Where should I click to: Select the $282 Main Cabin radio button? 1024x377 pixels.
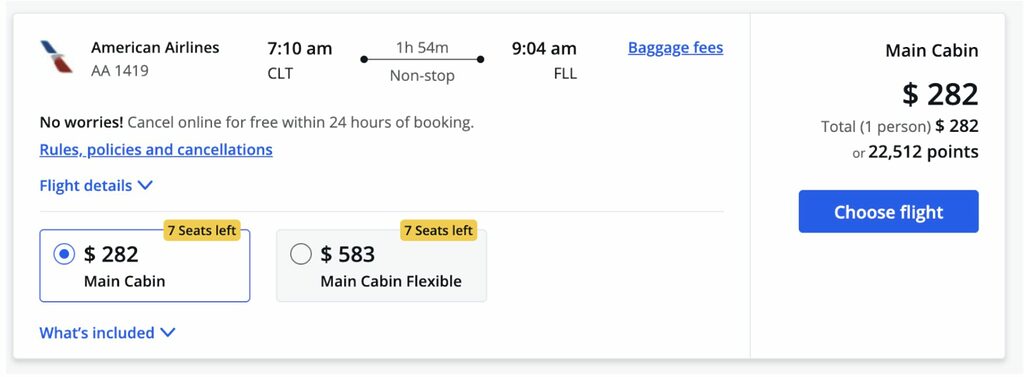coord(64,254)
